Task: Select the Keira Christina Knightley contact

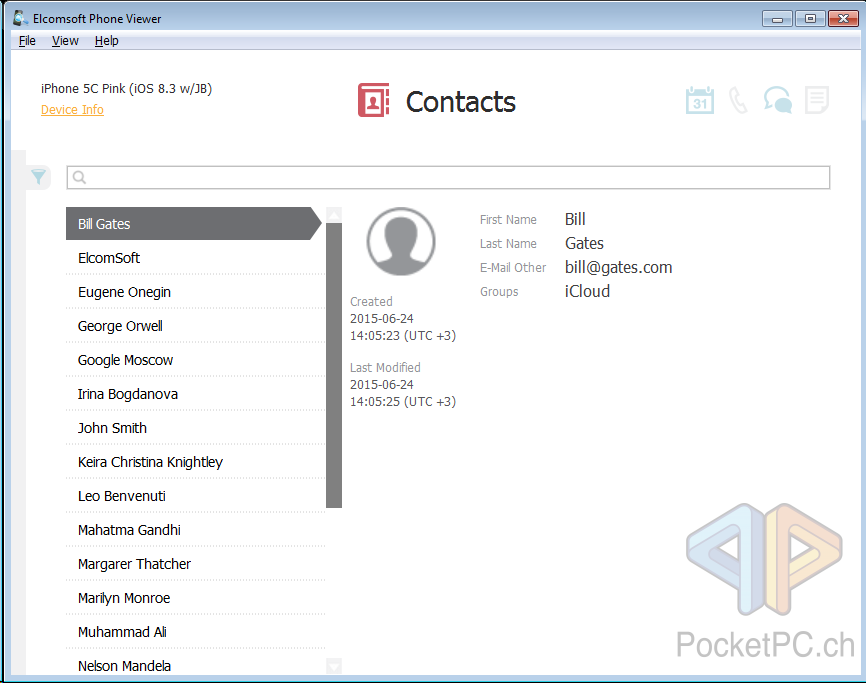Action: pos(196,462)
